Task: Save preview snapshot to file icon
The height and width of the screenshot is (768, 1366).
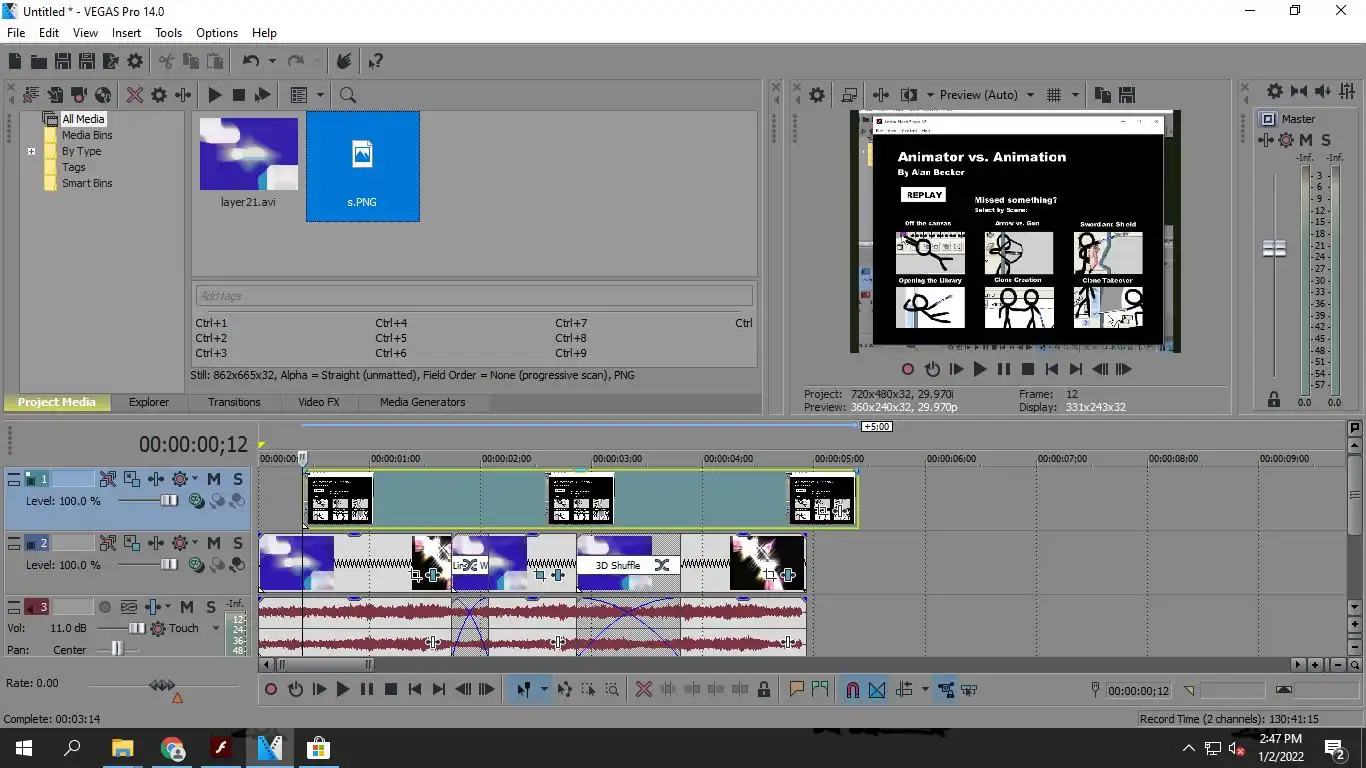Action: [x=1127, y=95]
